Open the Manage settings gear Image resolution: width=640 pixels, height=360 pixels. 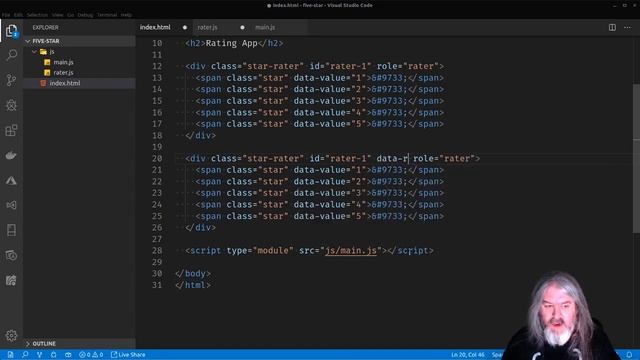pyautogui.click(x=11, y=336)
